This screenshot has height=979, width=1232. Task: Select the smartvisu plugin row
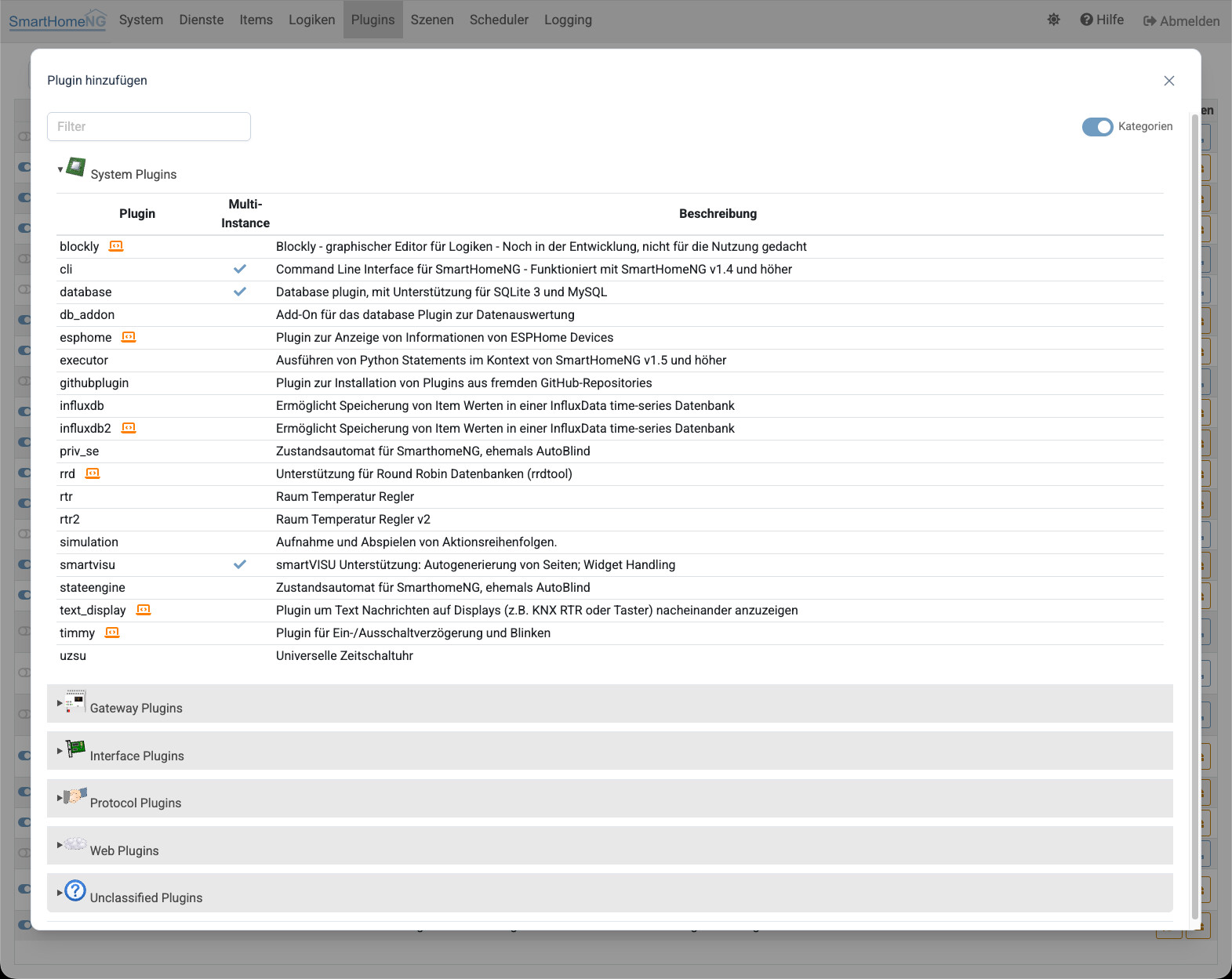tap(610, 564)
